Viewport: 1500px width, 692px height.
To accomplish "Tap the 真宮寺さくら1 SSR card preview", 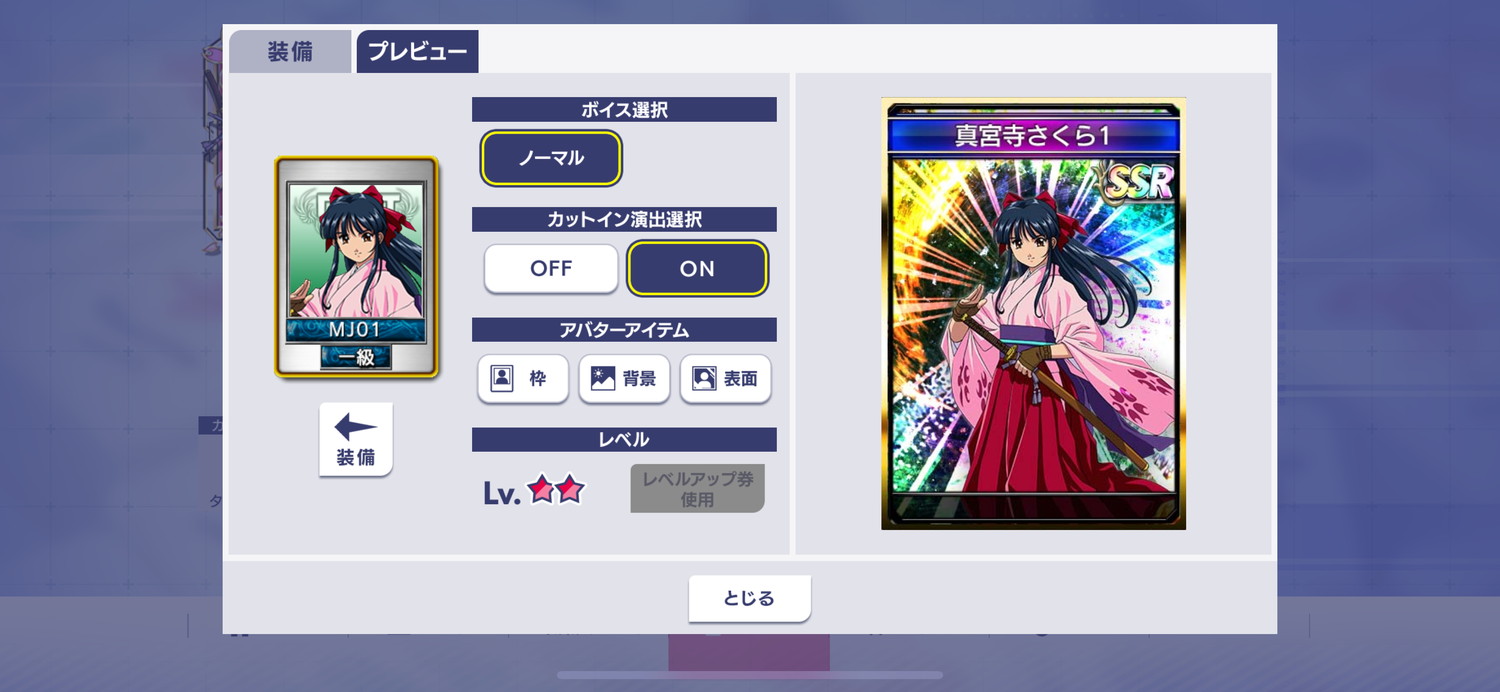I will 1033,314.
